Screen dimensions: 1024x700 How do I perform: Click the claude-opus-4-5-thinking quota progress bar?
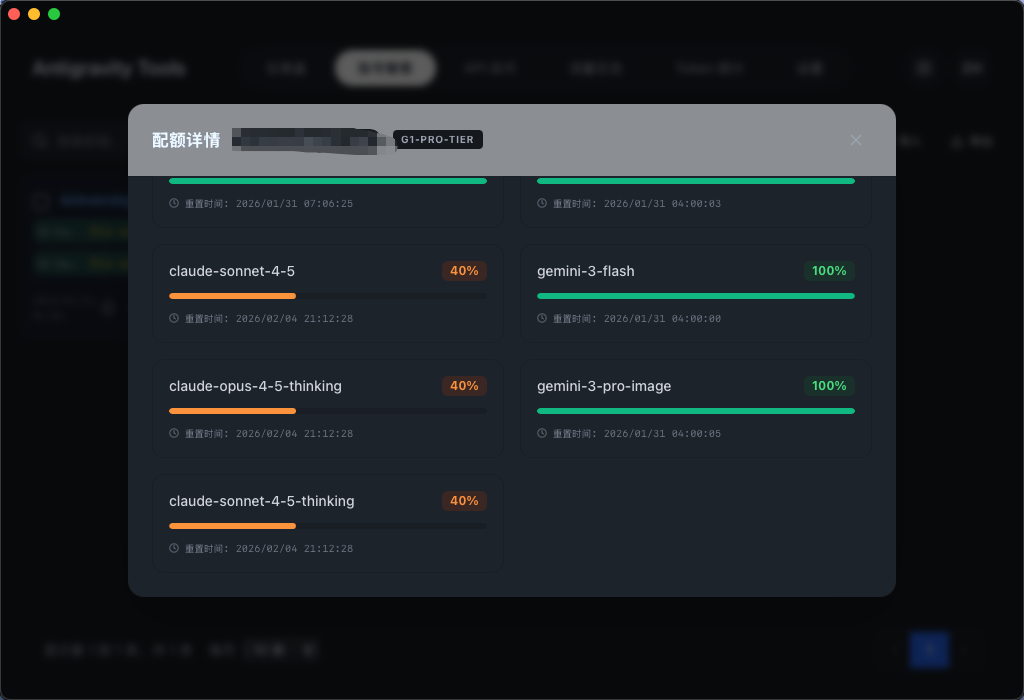328,411
